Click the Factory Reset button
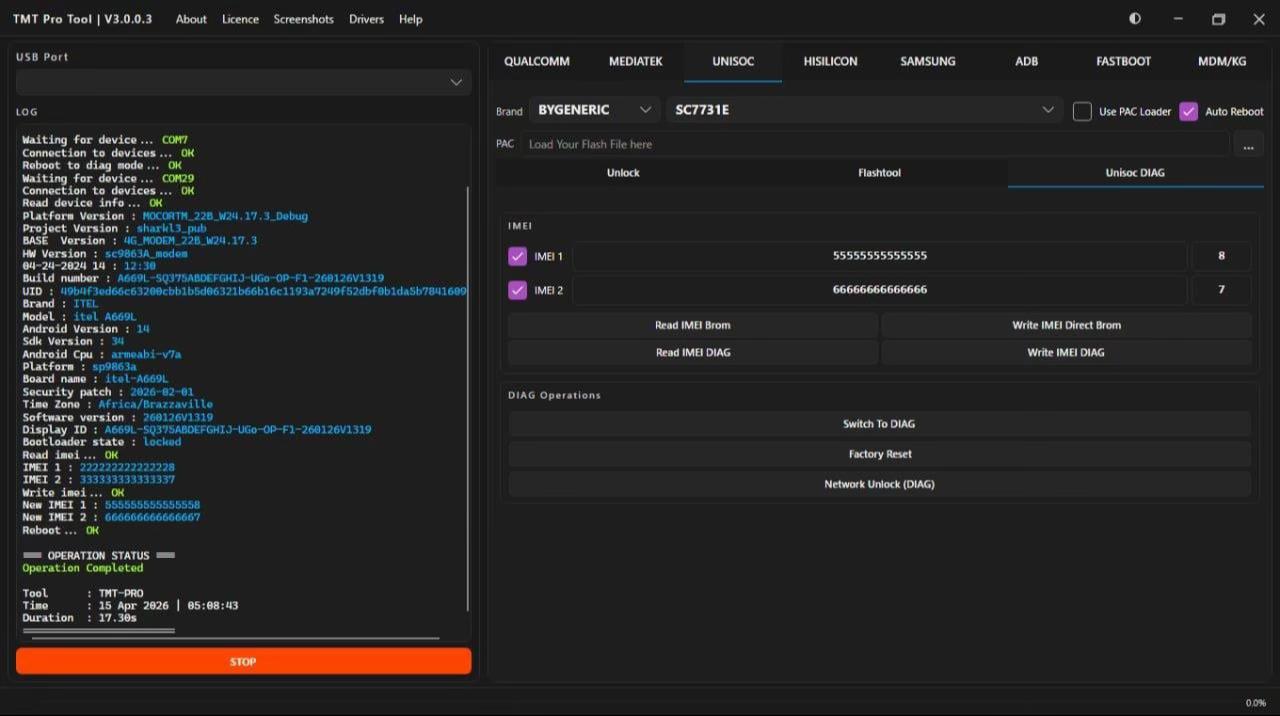The width and height of the screenshot is (1280, 716). [879, 454]
